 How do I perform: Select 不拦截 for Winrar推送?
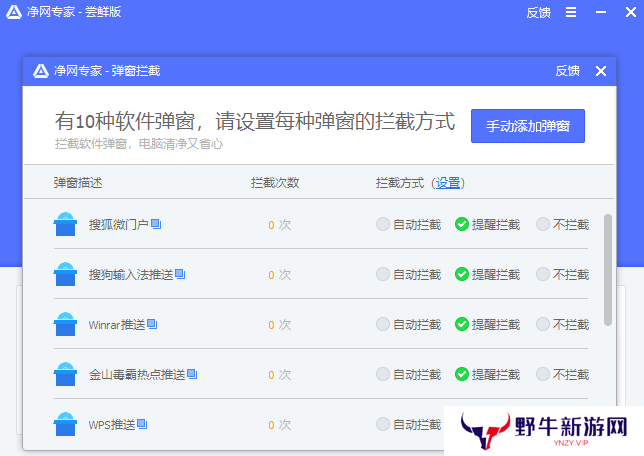pos(563,324)
